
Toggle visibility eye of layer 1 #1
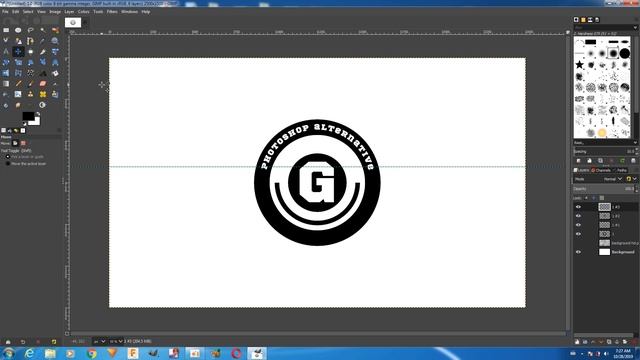[578, 225]
